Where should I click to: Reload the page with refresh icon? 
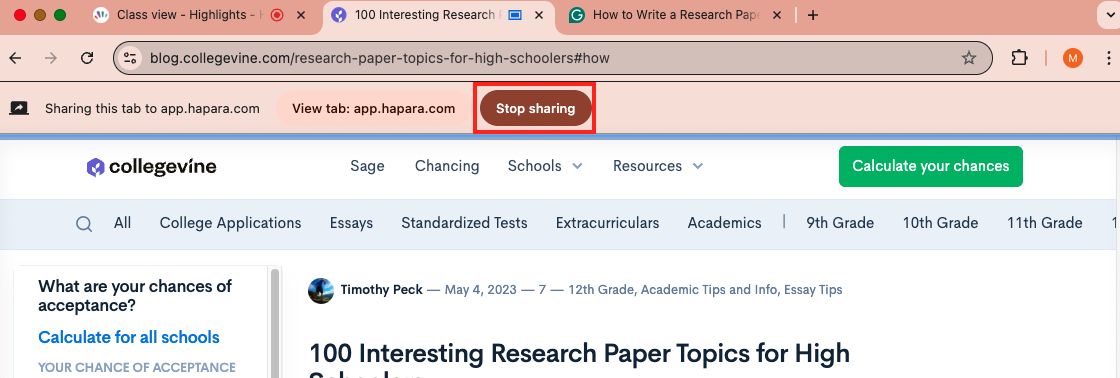coord(87,58)
